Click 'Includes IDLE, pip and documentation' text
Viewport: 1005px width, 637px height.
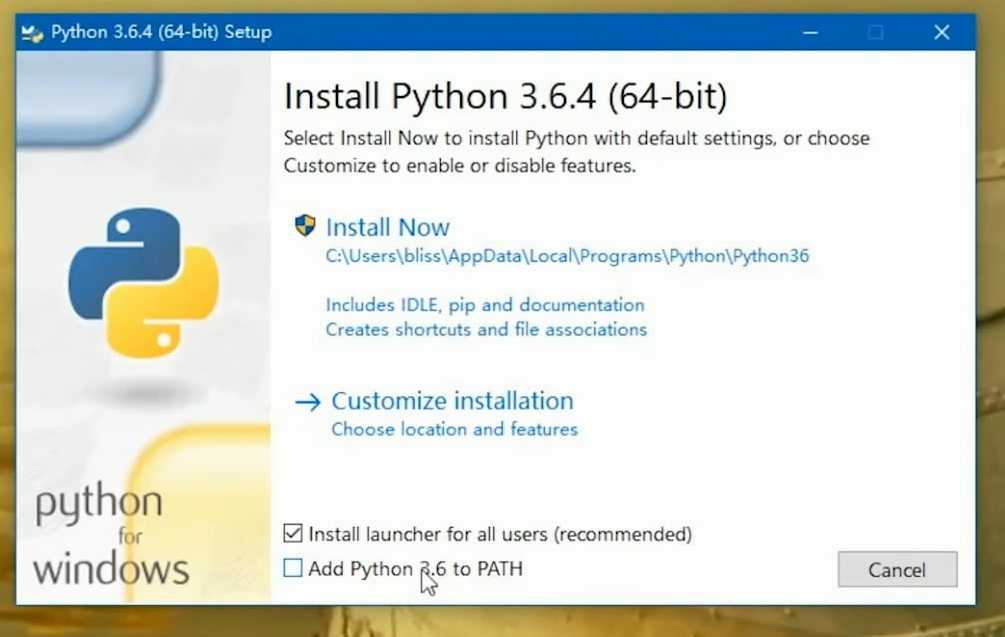tap(485, 305)
